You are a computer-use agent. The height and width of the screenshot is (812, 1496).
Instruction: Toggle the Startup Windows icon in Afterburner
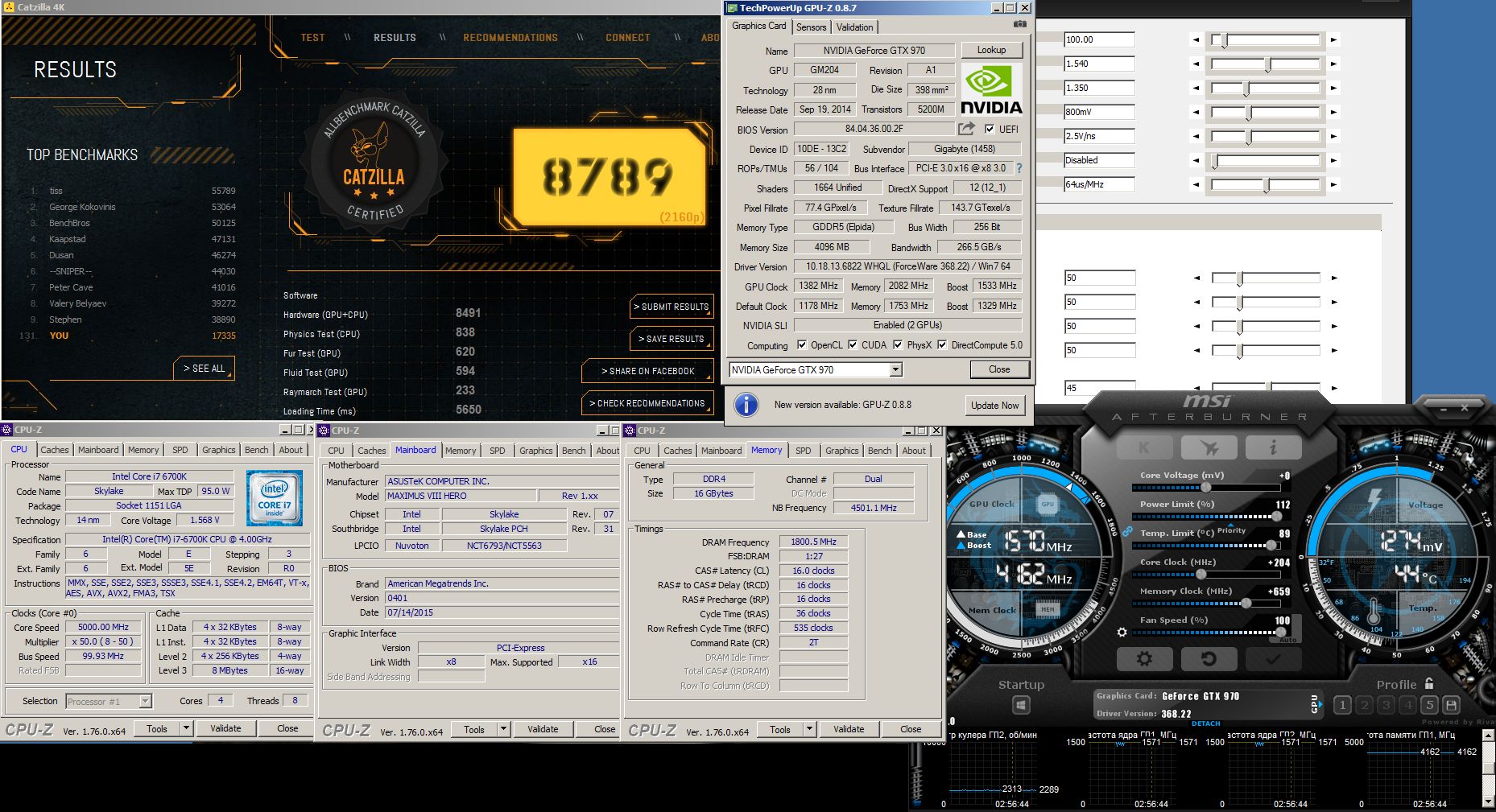1021,706
